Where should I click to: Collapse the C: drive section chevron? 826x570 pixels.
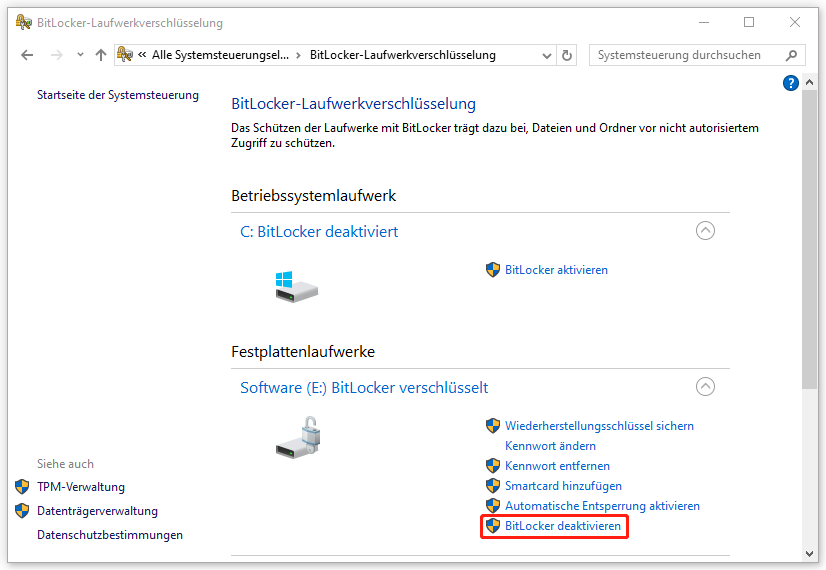(705, 231)
